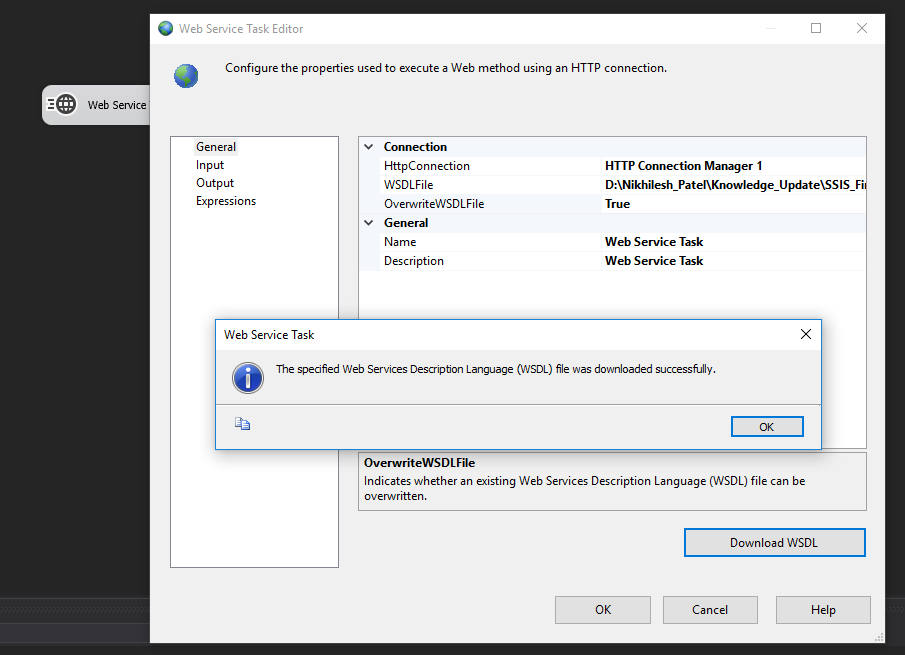Click the globe icon in the editor title bar
This screenshot has height=655, width=905.
(x=166, y=28)
